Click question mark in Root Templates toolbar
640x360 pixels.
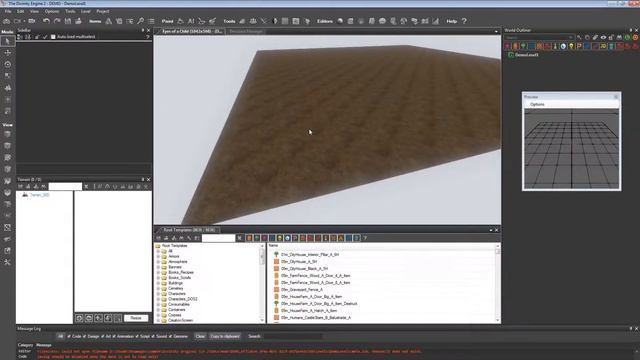(x=365, y=238)
